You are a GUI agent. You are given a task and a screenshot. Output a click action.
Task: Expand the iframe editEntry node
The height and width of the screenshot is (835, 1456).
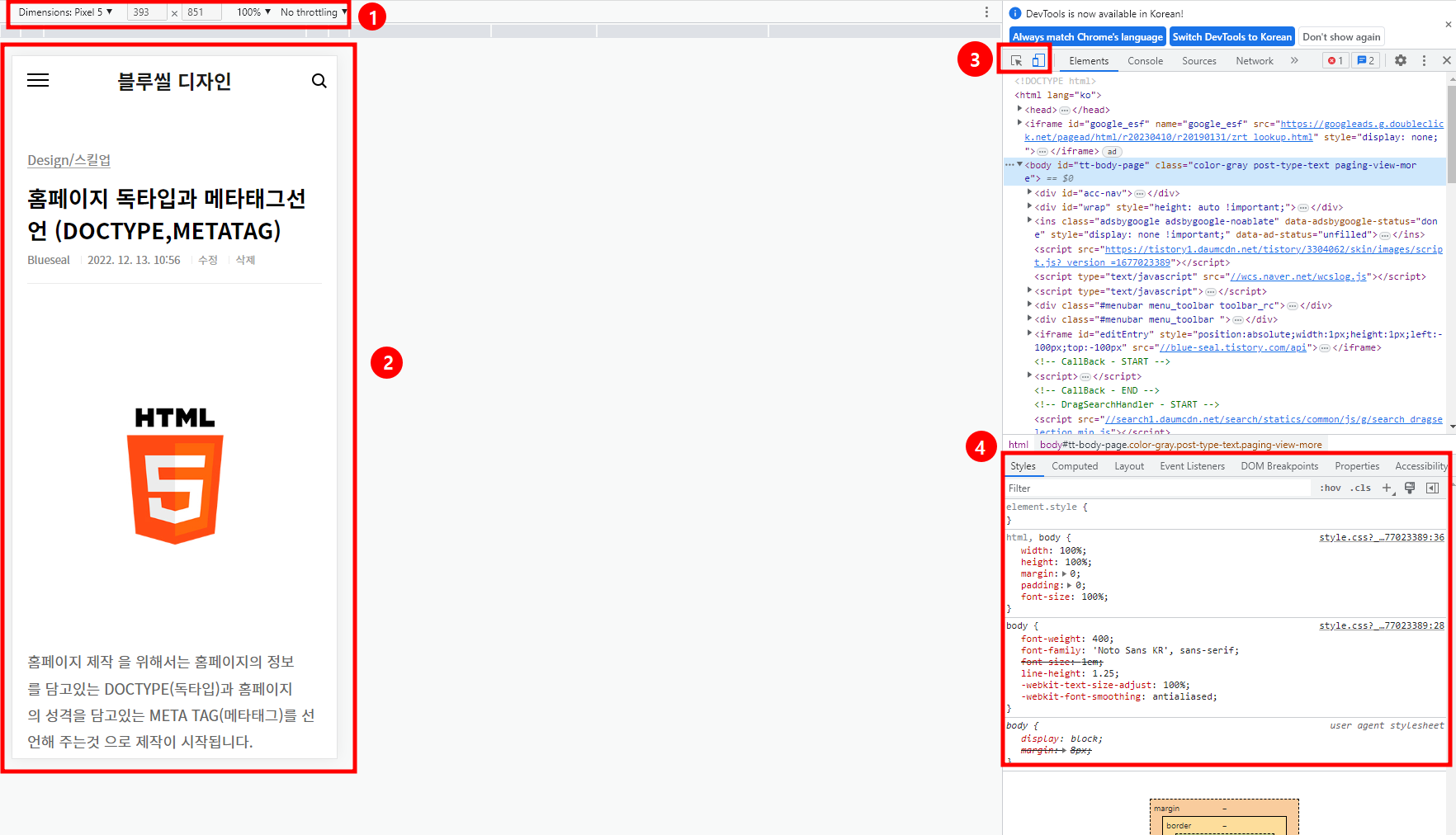click(1030, 333)
